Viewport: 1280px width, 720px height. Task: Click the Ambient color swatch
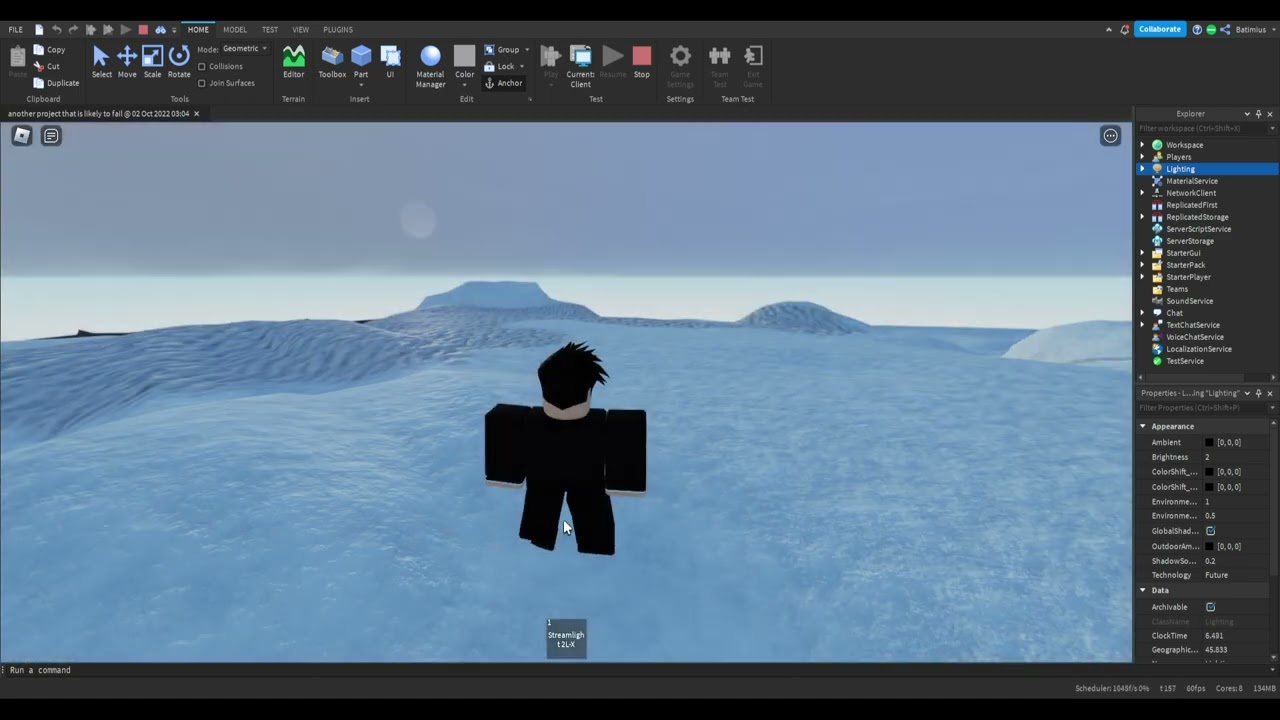pyautogui.click(x=1209, y=442)
